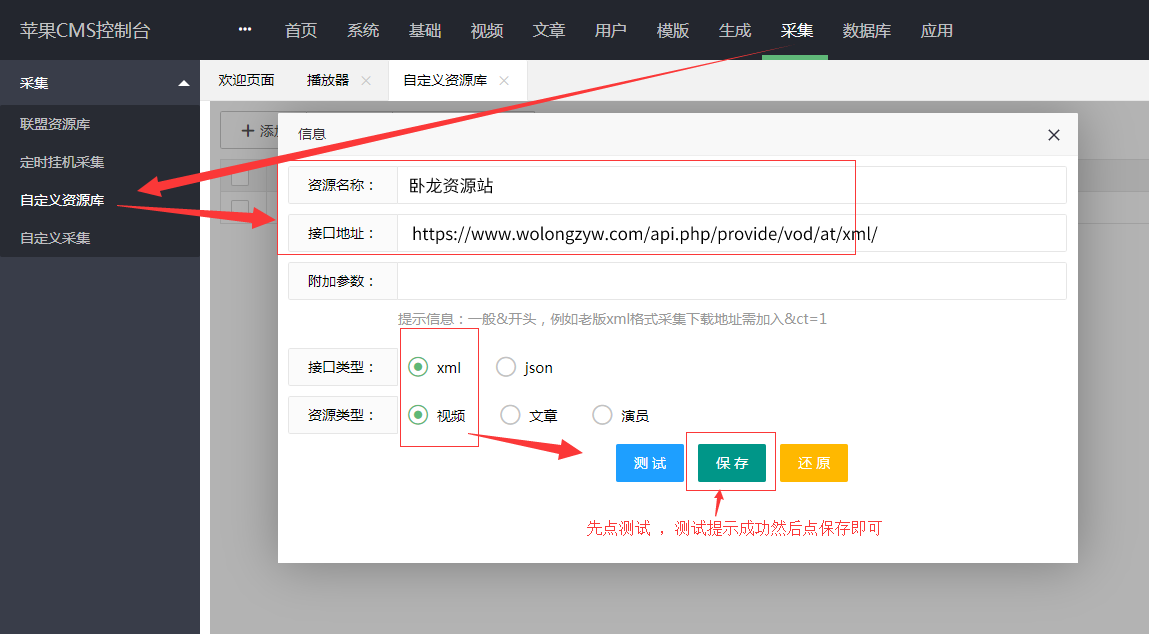Close the 信息 dialog with X icon
Image resolution: width=1149 pixels, height=634 pixels.
coord(1053,135)
